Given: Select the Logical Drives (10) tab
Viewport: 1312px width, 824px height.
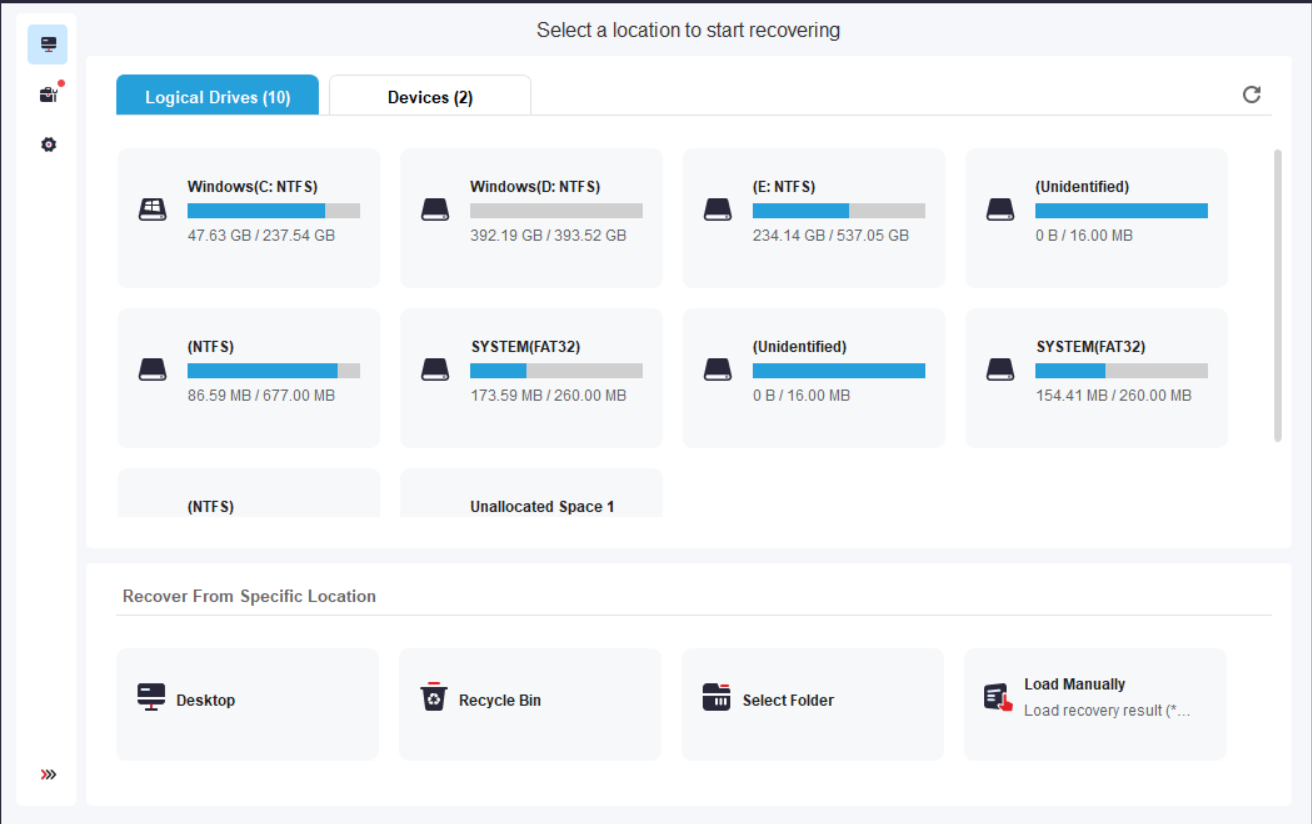Looking at the screenshot, I should click(217, 96).
